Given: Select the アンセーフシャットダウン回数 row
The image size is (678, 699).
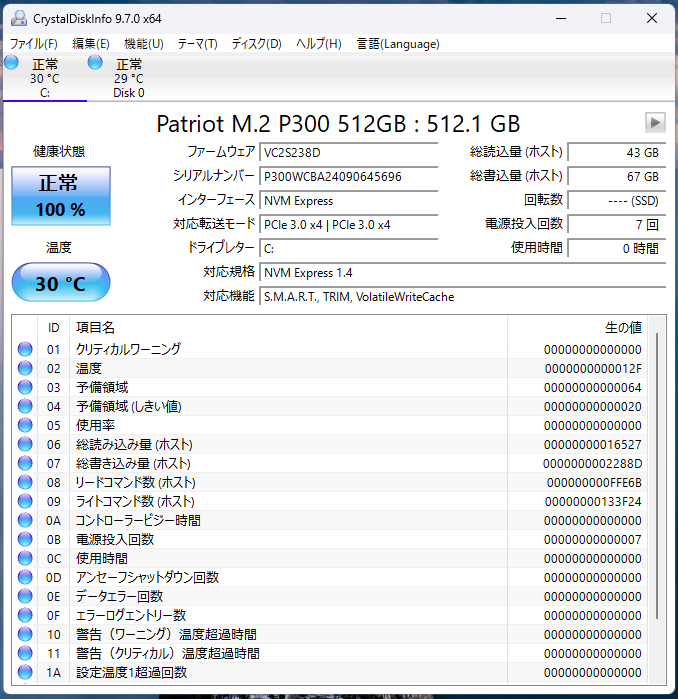Looking at the screenshot, I should pyautogui.click(x=330, y=577).
